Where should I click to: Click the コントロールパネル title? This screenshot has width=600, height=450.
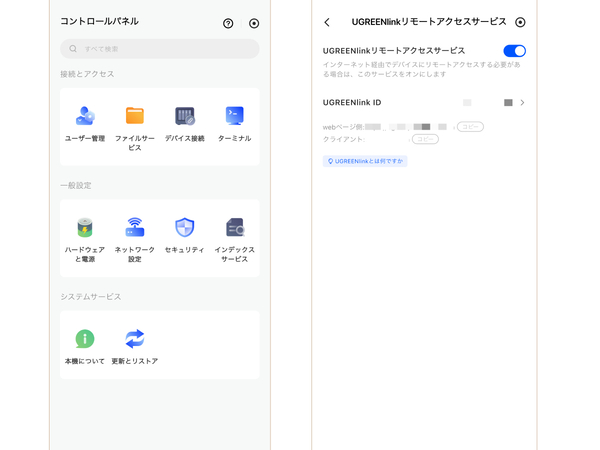(99, 21)
